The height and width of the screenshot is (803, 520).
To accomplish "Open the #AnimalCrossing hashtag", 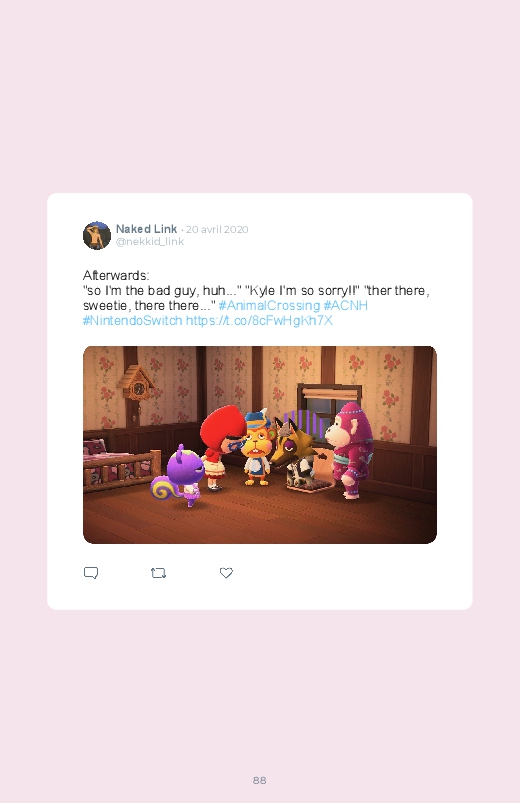I will pos(269,306).
